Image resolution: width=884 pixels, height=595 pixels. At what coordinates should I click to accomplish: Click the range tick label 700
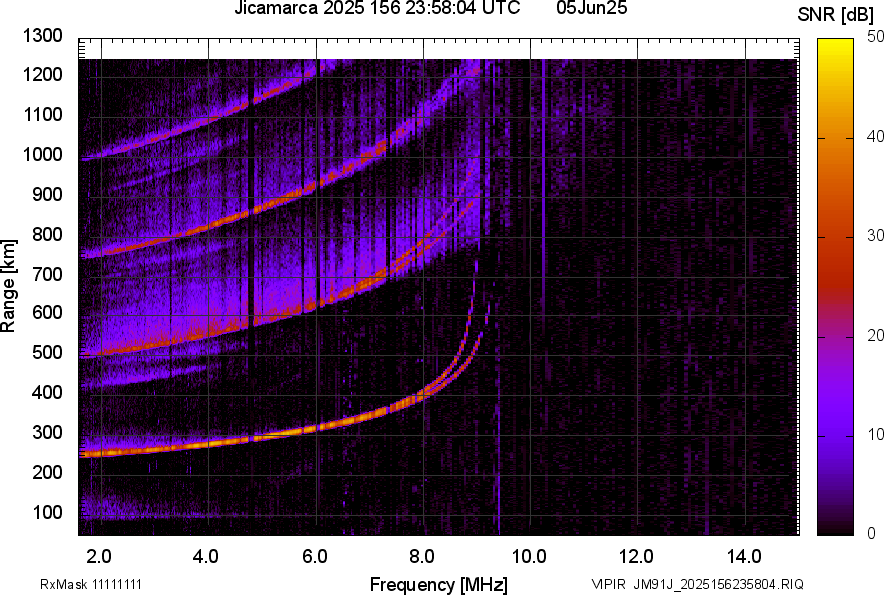47,274
